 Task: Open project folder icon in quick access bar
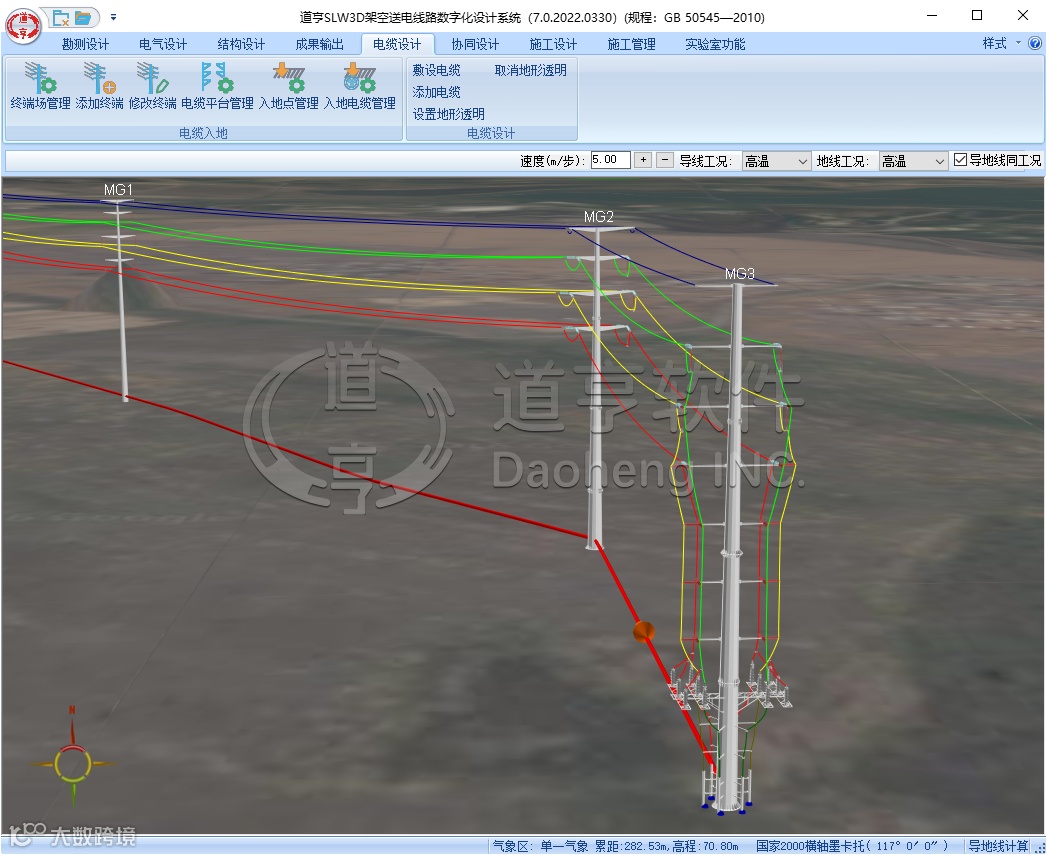pos(83,18)
